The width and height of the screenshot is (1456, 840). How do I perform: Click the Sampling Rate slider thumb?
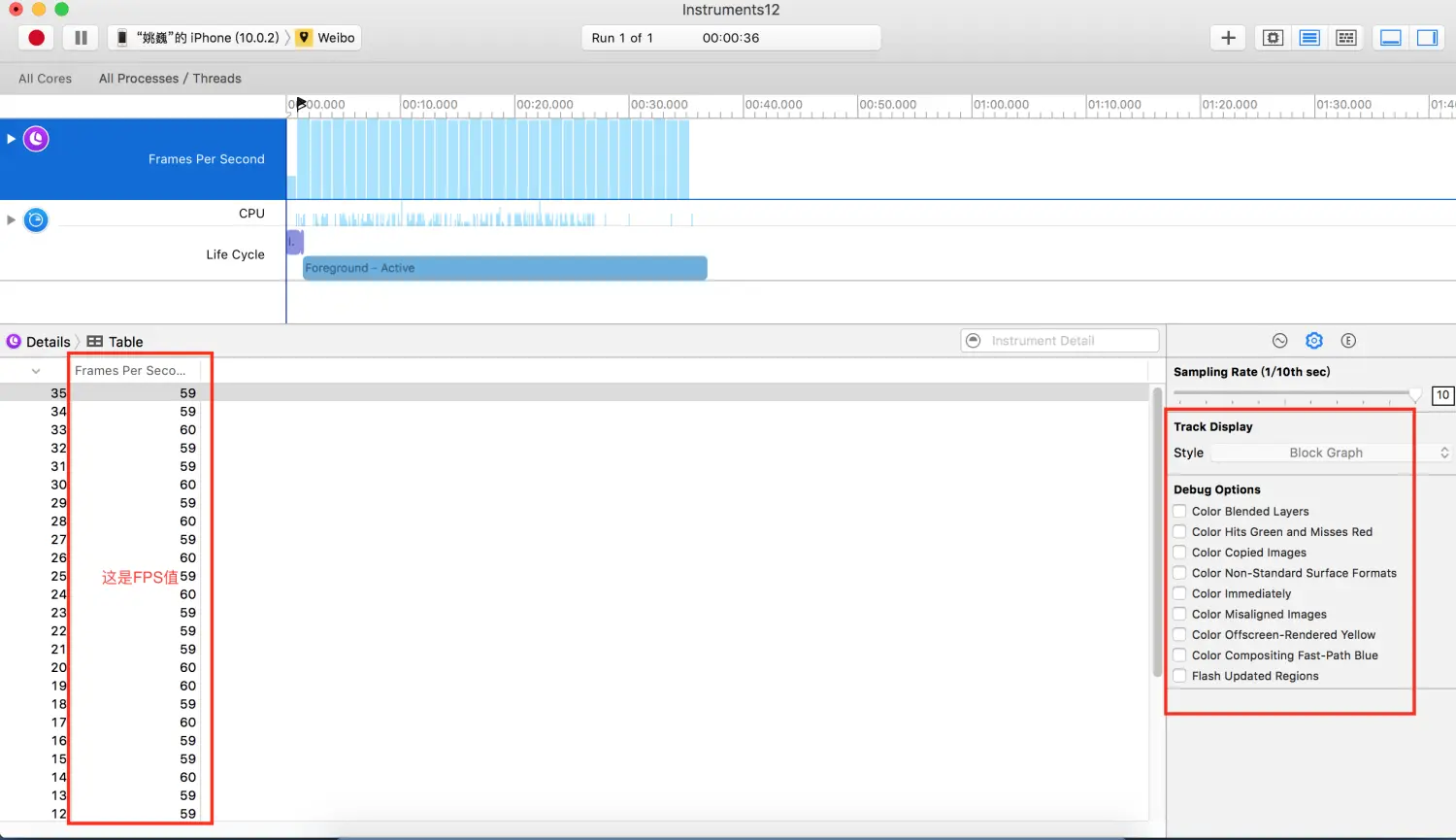(1415, 394)
